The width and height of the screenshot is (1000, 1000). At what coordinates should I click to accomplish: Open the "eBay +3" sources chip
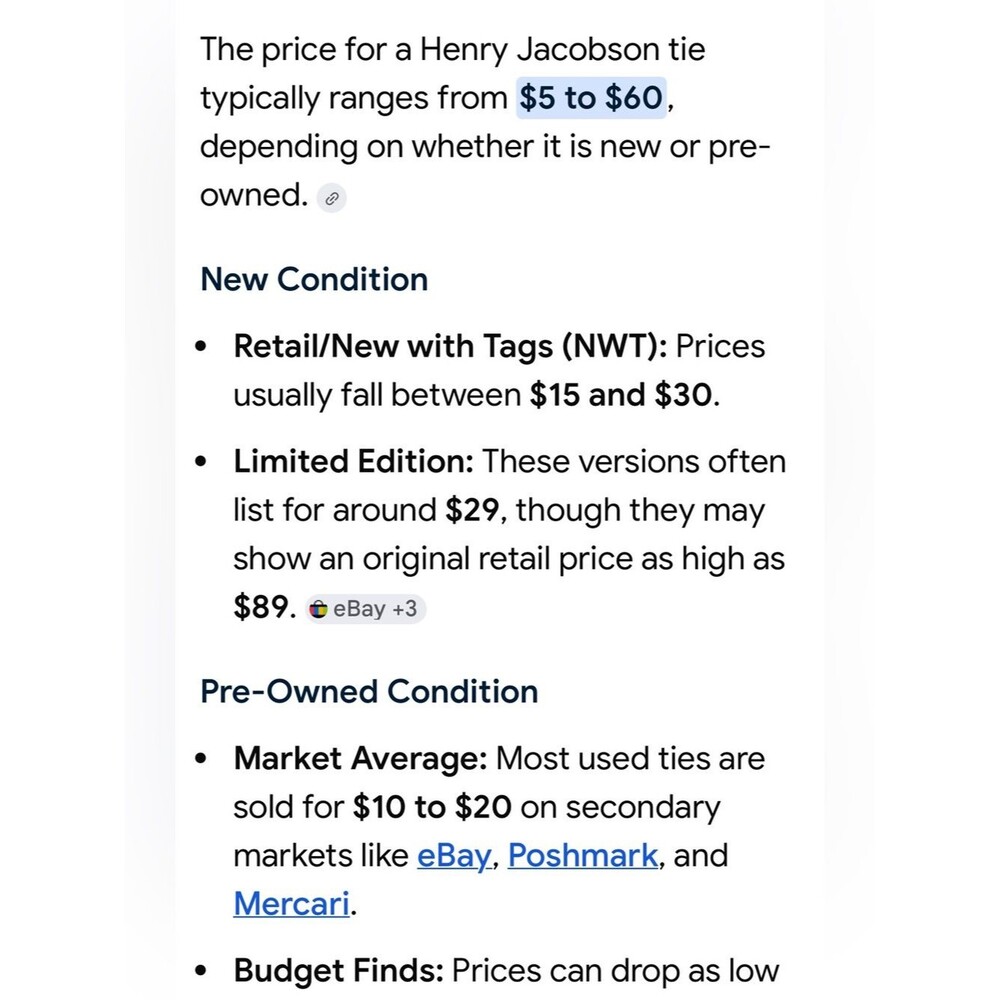pyautogui.click(x=365, y=608)
